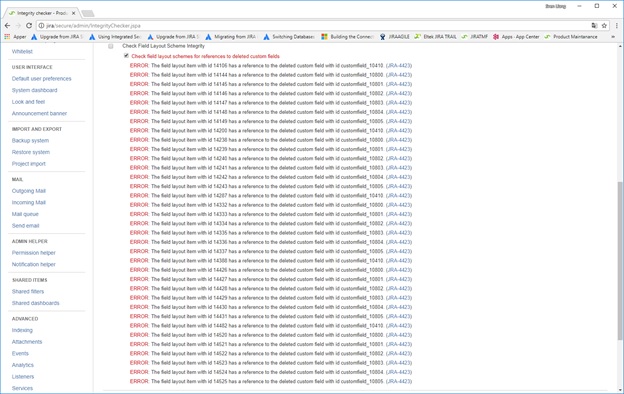This screenshot has height=394, width=624.
Task: Open Services page in sidebar
Action: tap(22, 388)
